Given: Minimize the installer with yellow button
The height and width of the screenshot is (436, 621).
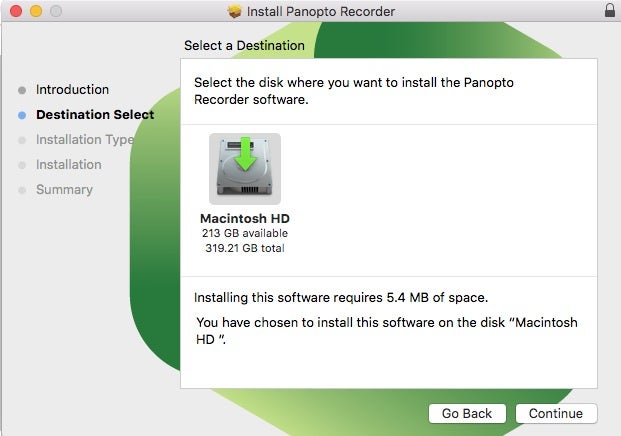Looking at the screenshot, I should 36,11.
